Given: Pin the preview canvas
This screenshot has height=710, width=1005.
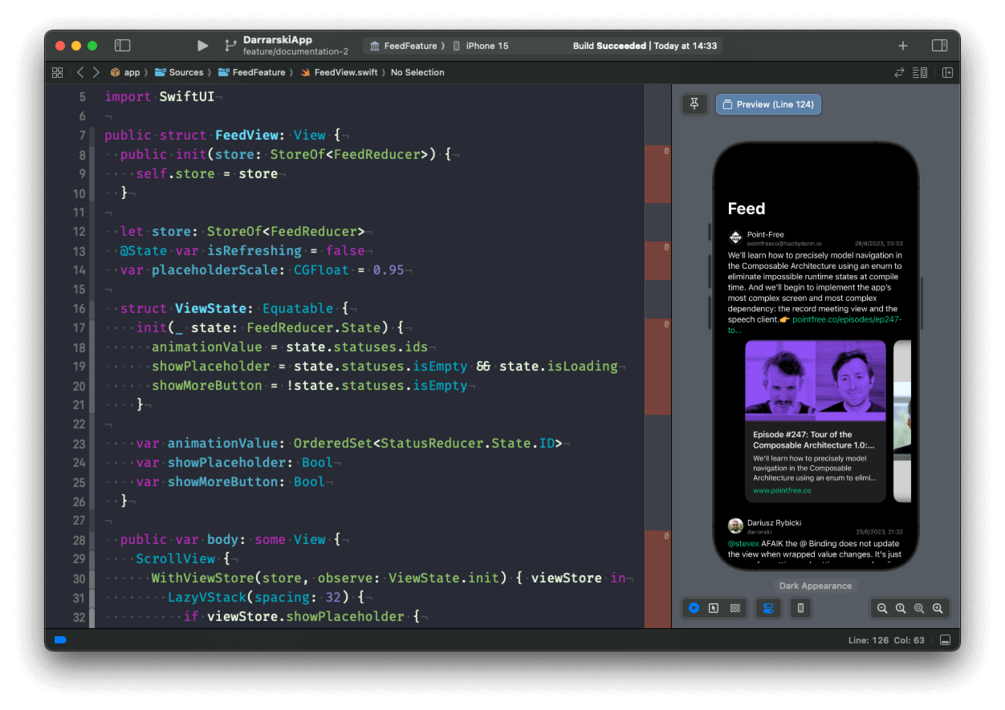Looking at the screenshot, I should click(x=694, y=104).
